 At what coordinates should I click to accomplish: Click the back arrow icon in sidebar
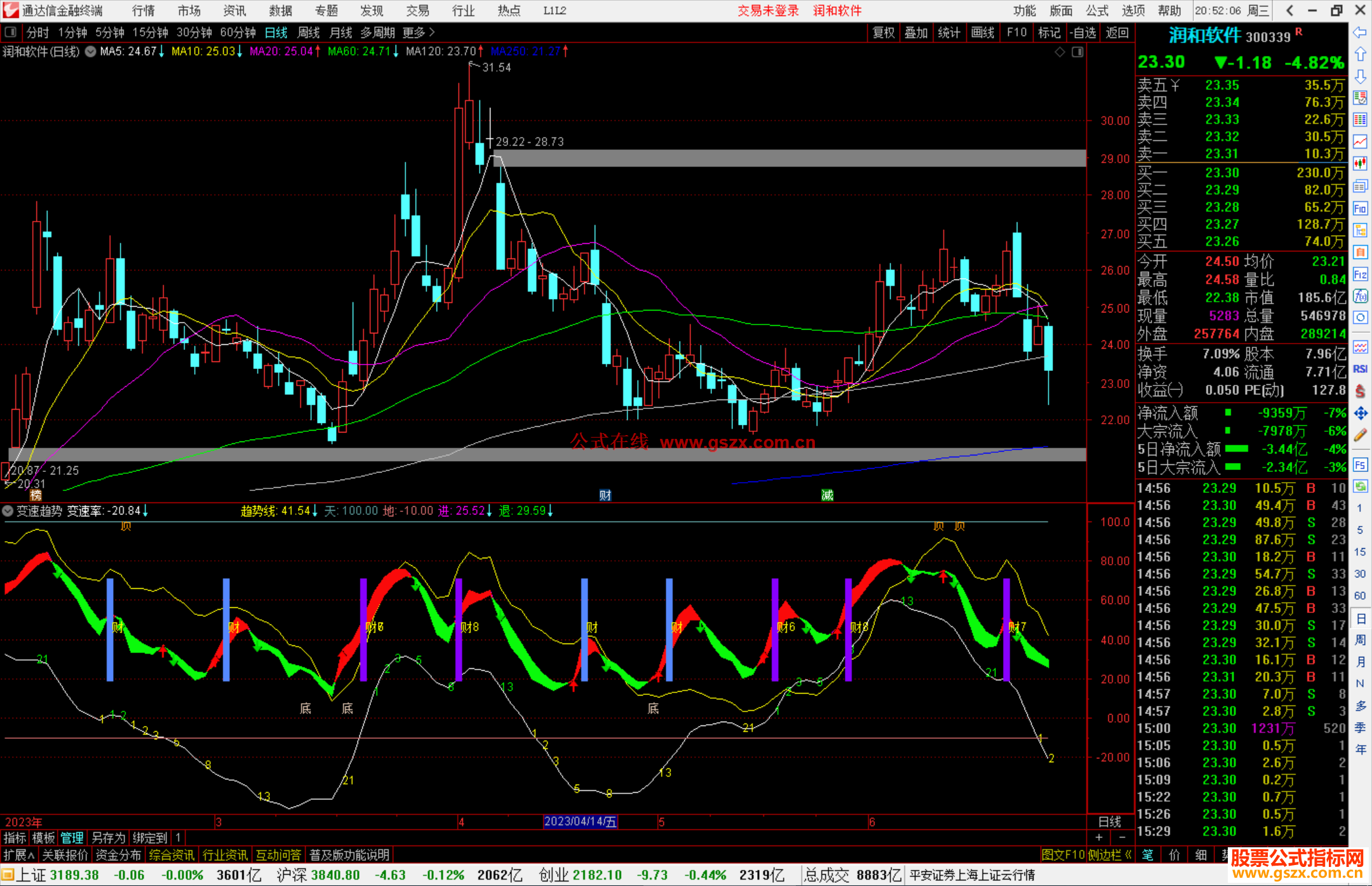coord(1360,32)
